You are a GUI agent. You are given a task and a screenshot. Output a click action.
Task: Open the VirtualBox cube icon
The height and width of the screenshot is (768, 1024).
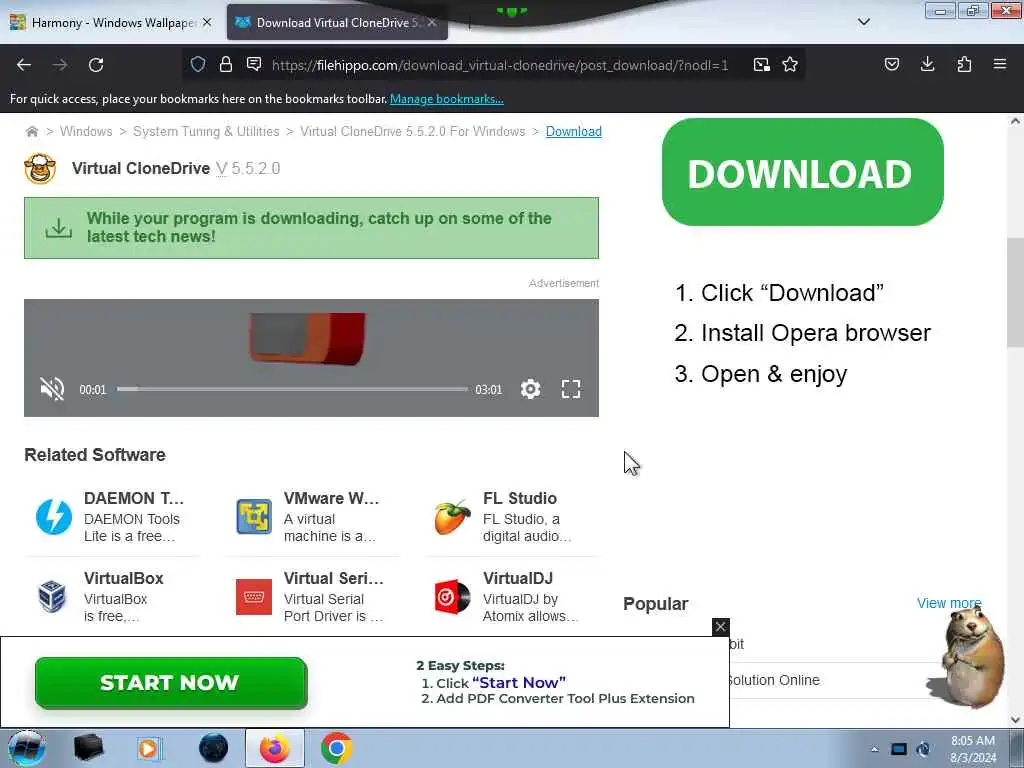[52, 596]
